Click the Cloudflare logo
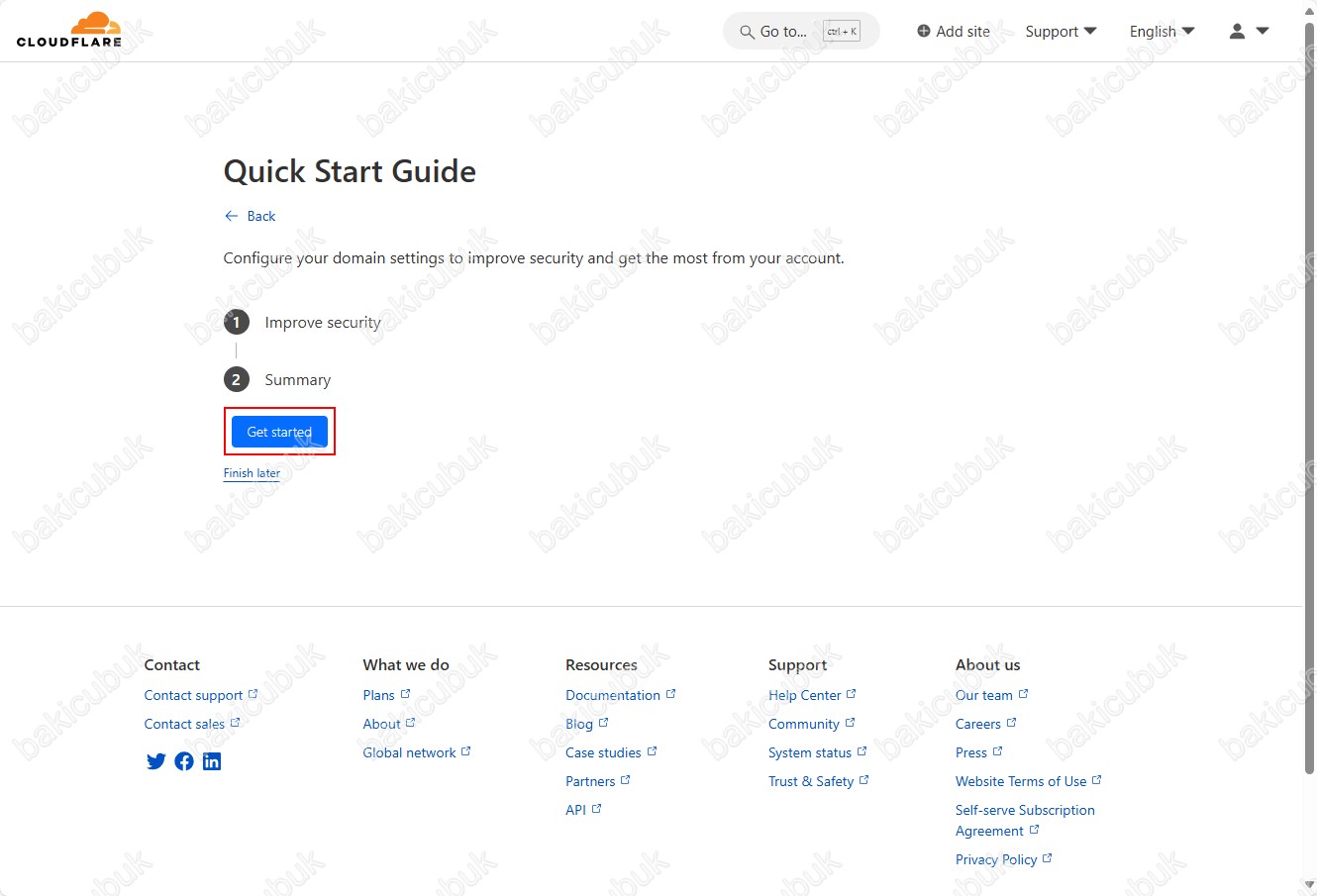 pos(69,30)
